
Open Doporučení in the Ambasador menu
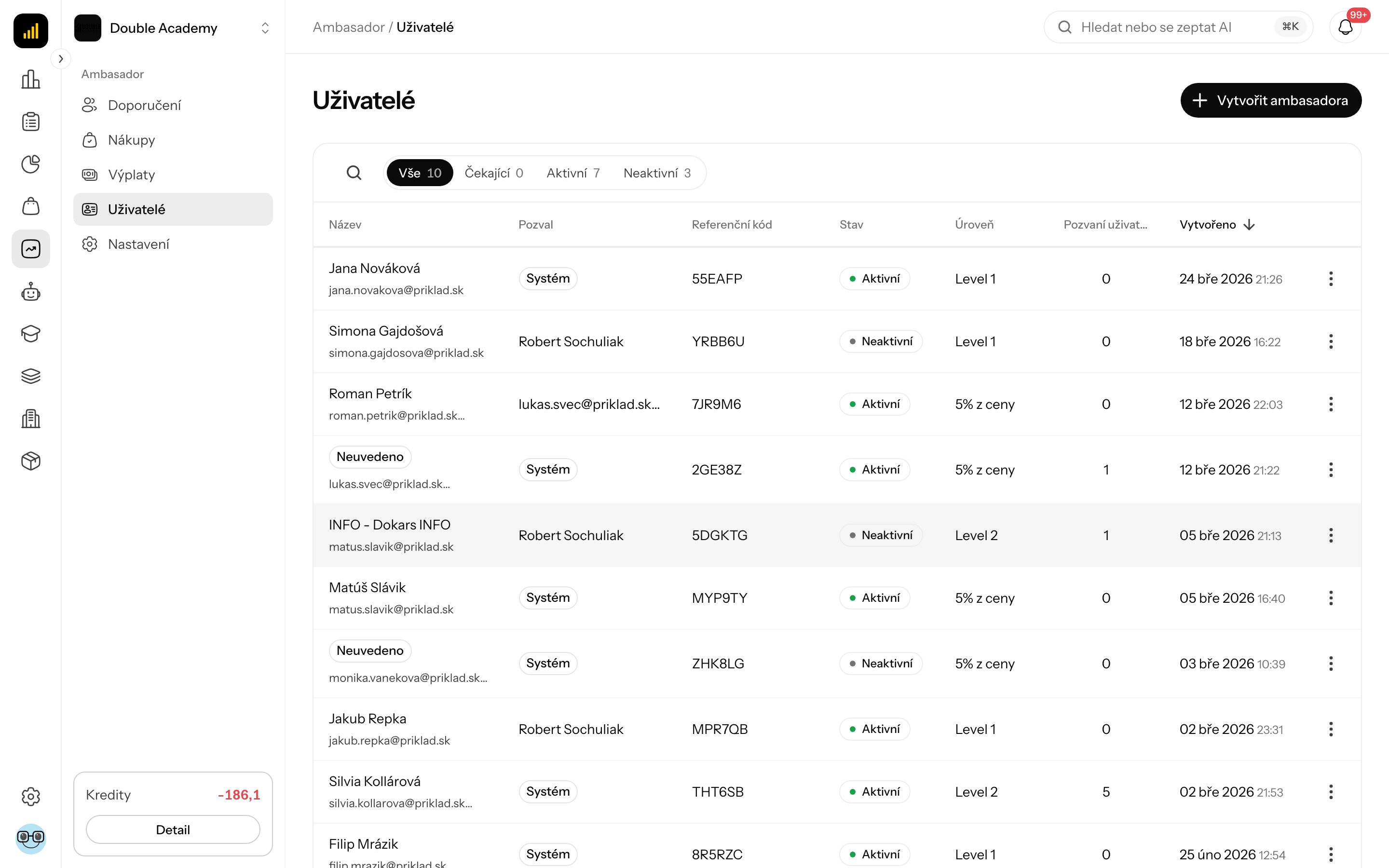point(173,105)
